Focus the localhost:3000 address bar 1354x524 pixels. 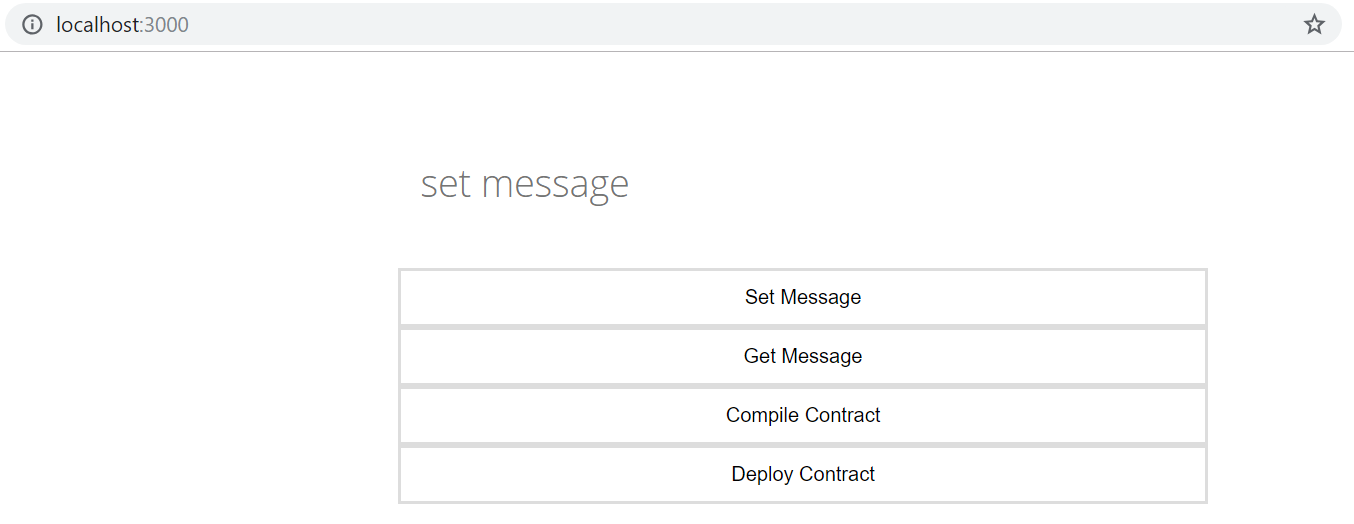[600, 25]
